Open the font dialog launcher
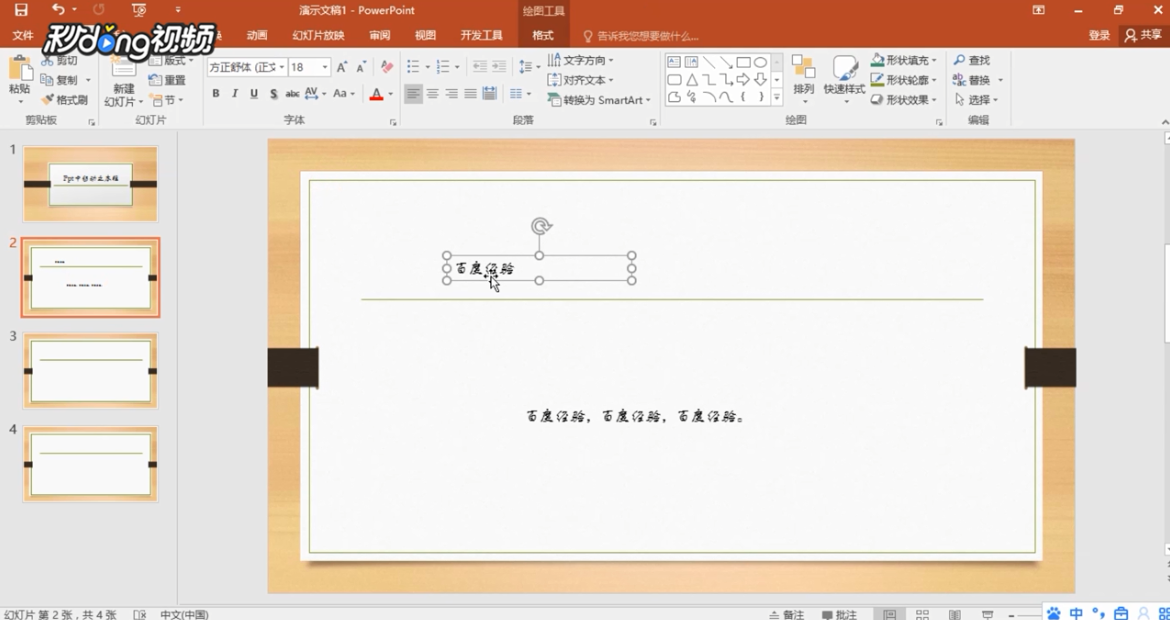1170x620 pixels. [x=393, y=122]
